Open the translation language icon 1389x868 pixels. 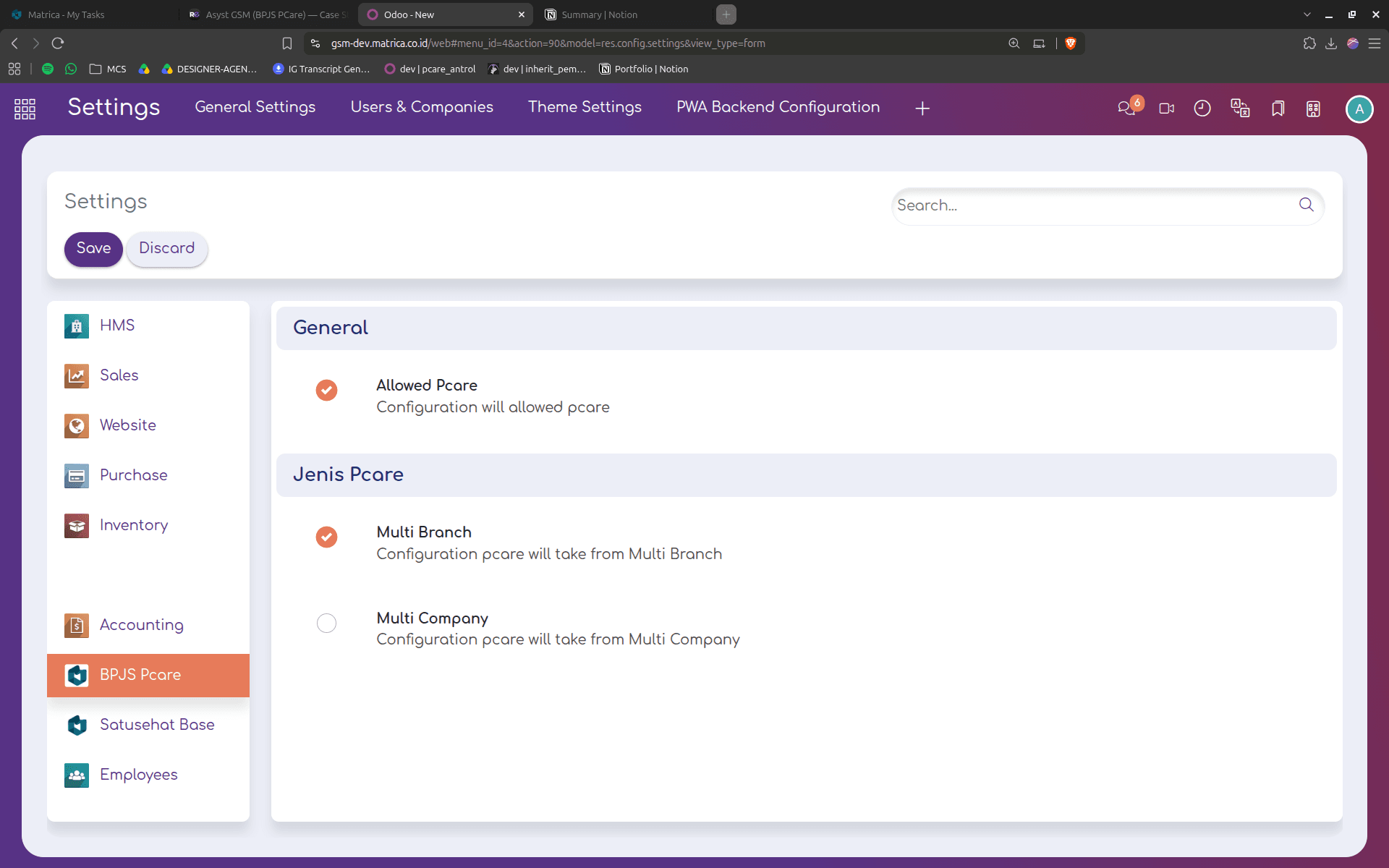coord(1240,109)
